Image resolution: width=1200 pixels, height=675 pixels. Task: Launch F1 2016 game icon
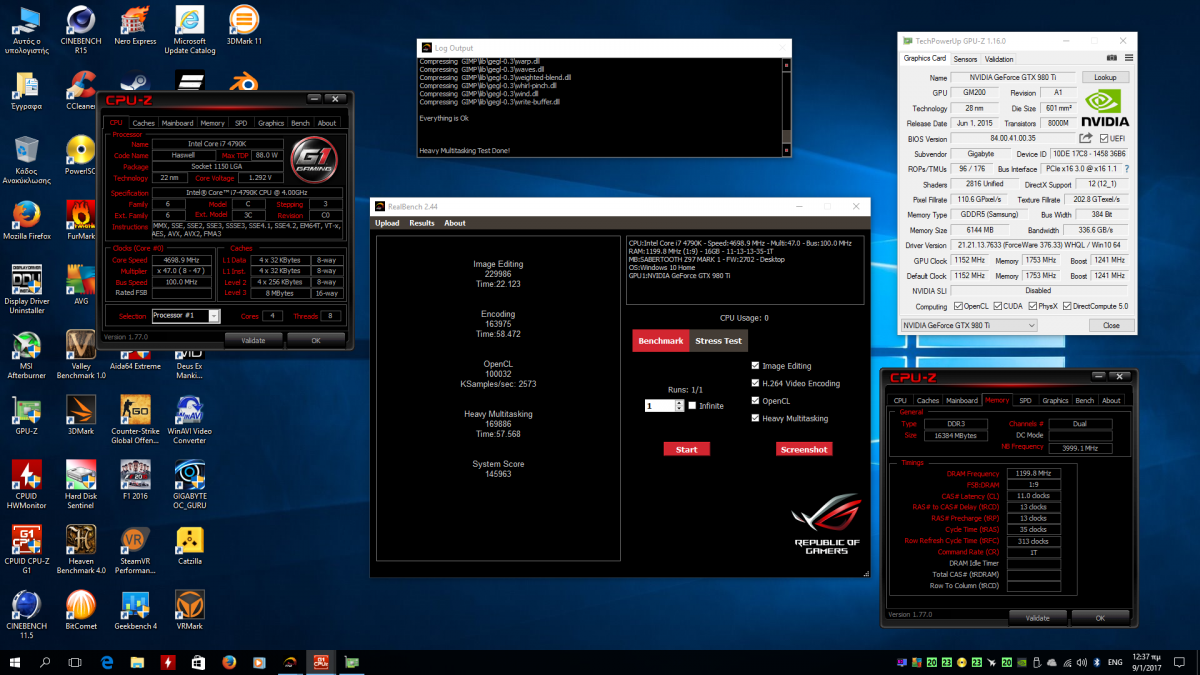point(135,481)
